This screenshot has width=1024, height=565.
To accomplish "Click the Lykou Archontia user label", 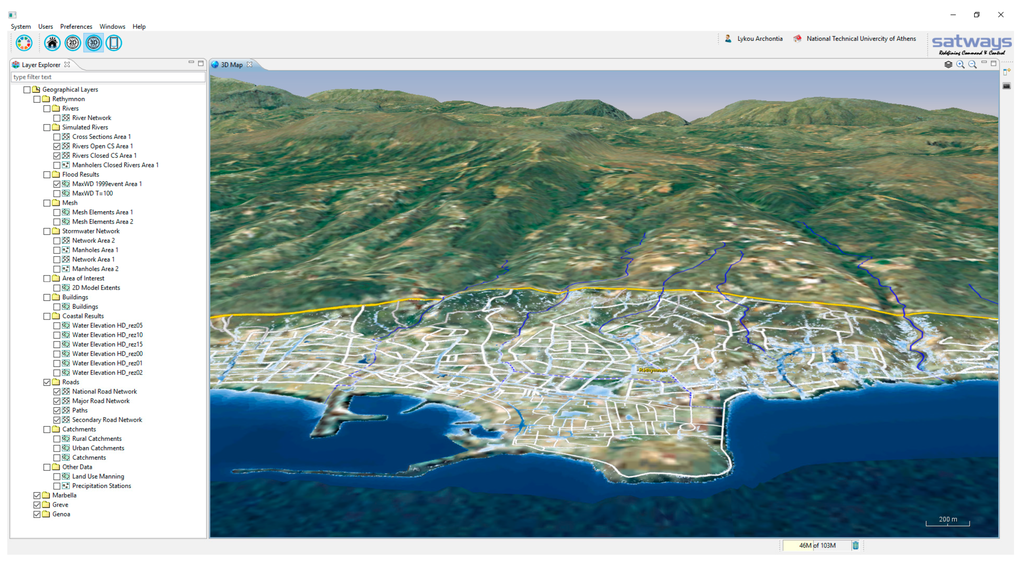I will (758, 39).
